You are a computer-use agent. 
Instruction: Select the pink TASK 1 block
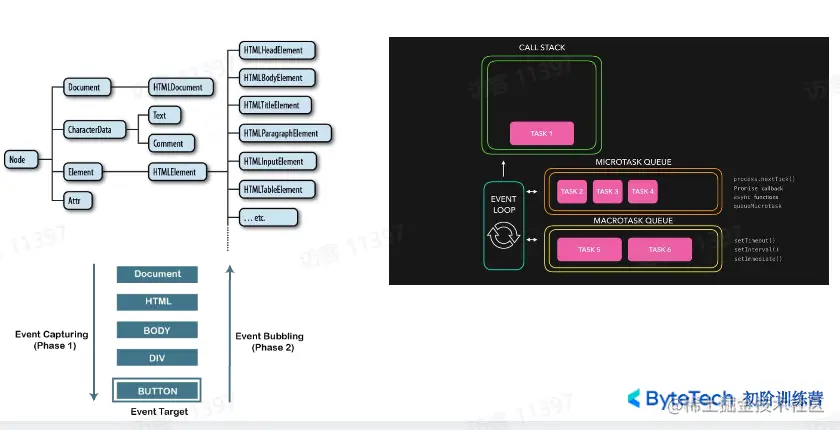tap(542, 133)
